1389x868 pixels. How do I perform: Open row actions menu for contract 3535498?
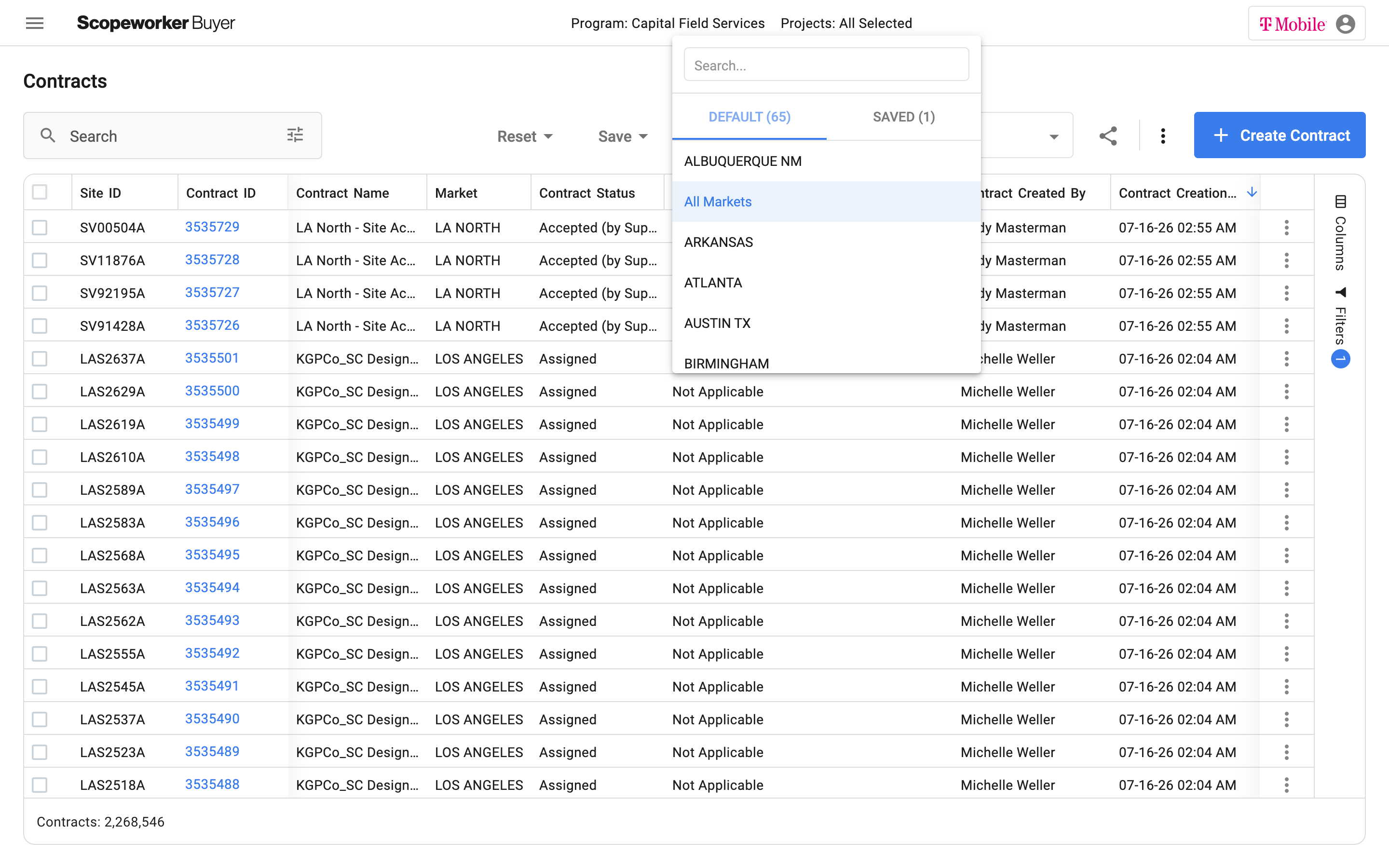(1286, 457)
